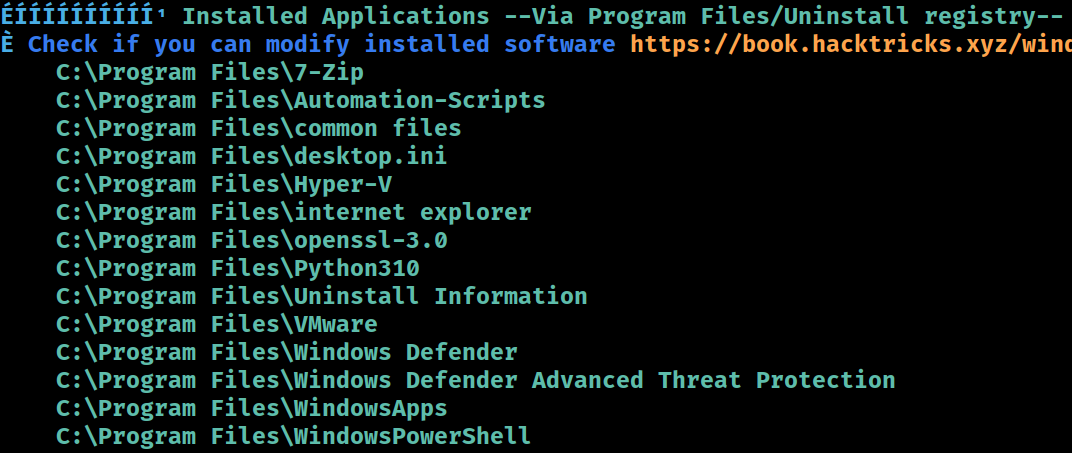Click the Python310 path line
Image resolution: width=1072 pixels, height=453 pixels.
[x=238, y=269]
